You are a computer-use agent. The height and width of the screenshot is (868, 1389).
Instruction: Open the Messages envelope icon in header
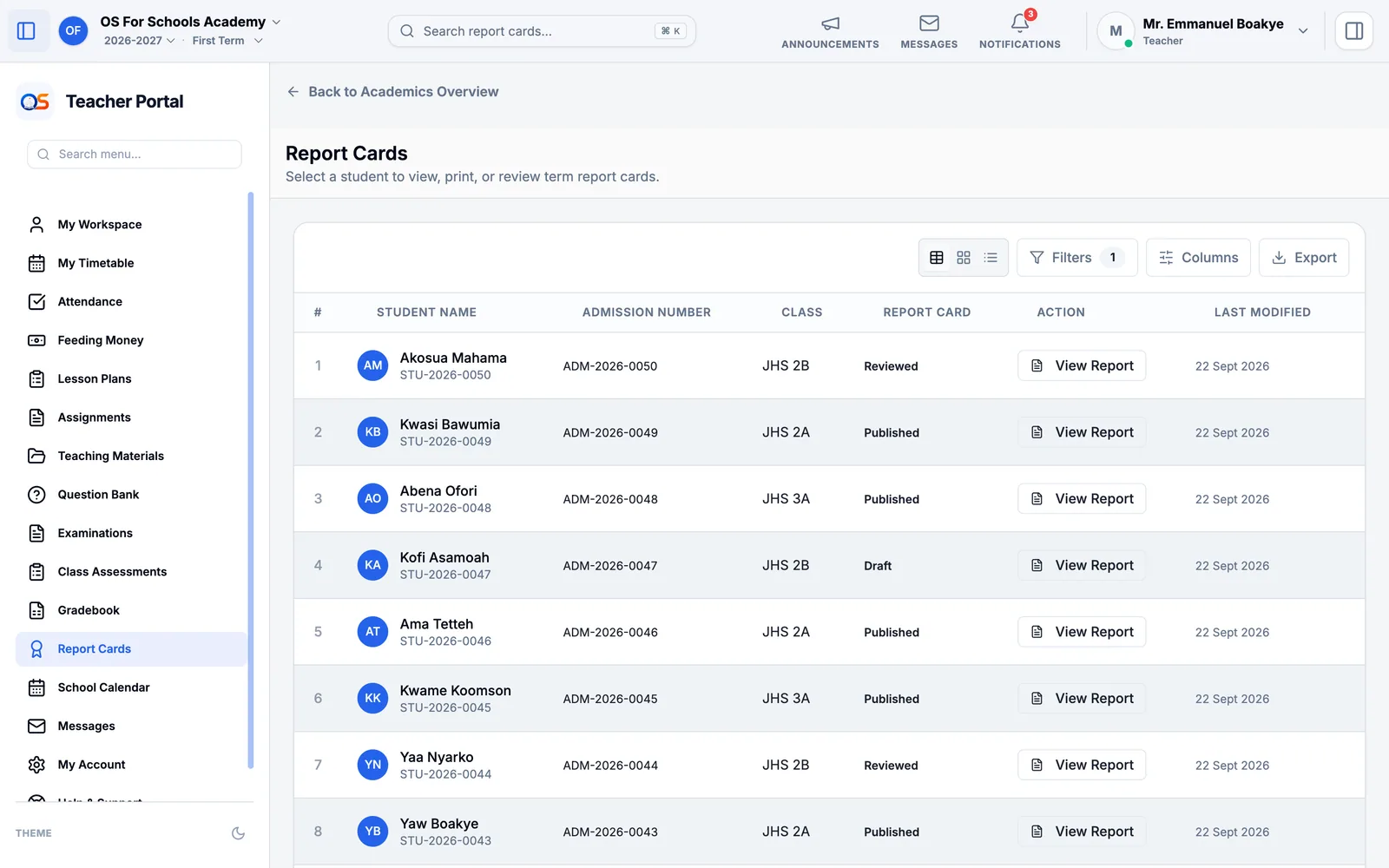point(929,23)
